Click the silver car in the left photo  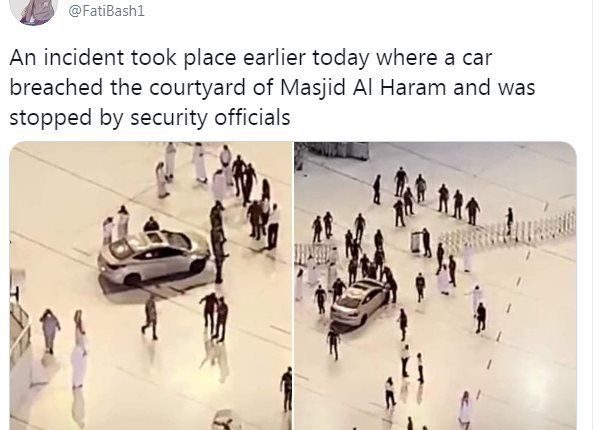point(153,256)
